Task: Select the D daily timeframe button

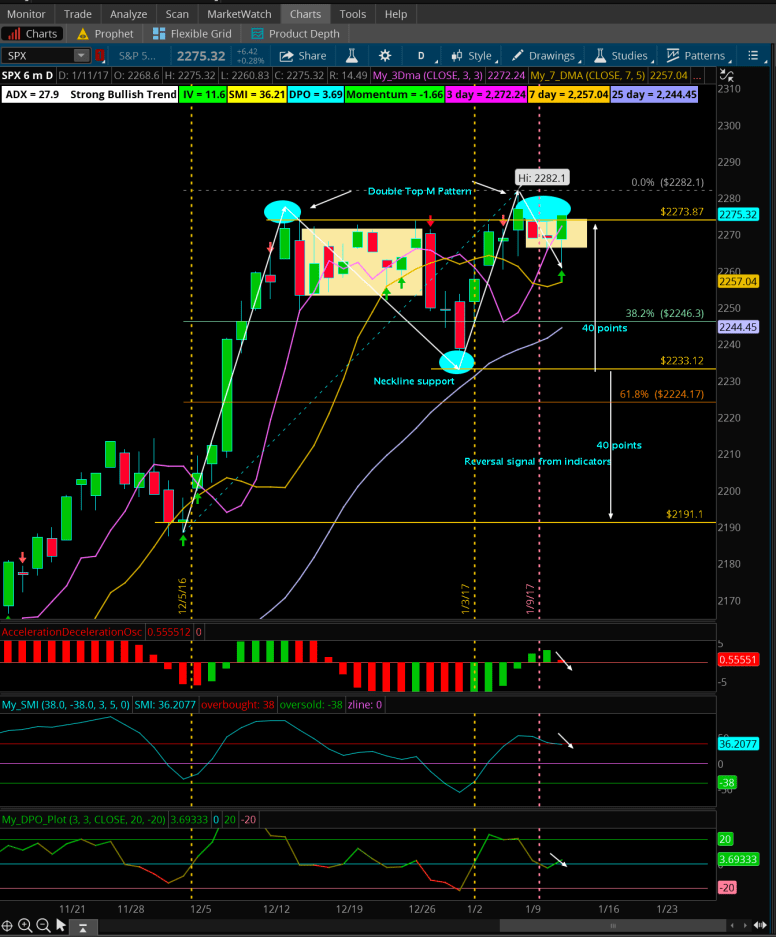Action: (x=421, y=56)
